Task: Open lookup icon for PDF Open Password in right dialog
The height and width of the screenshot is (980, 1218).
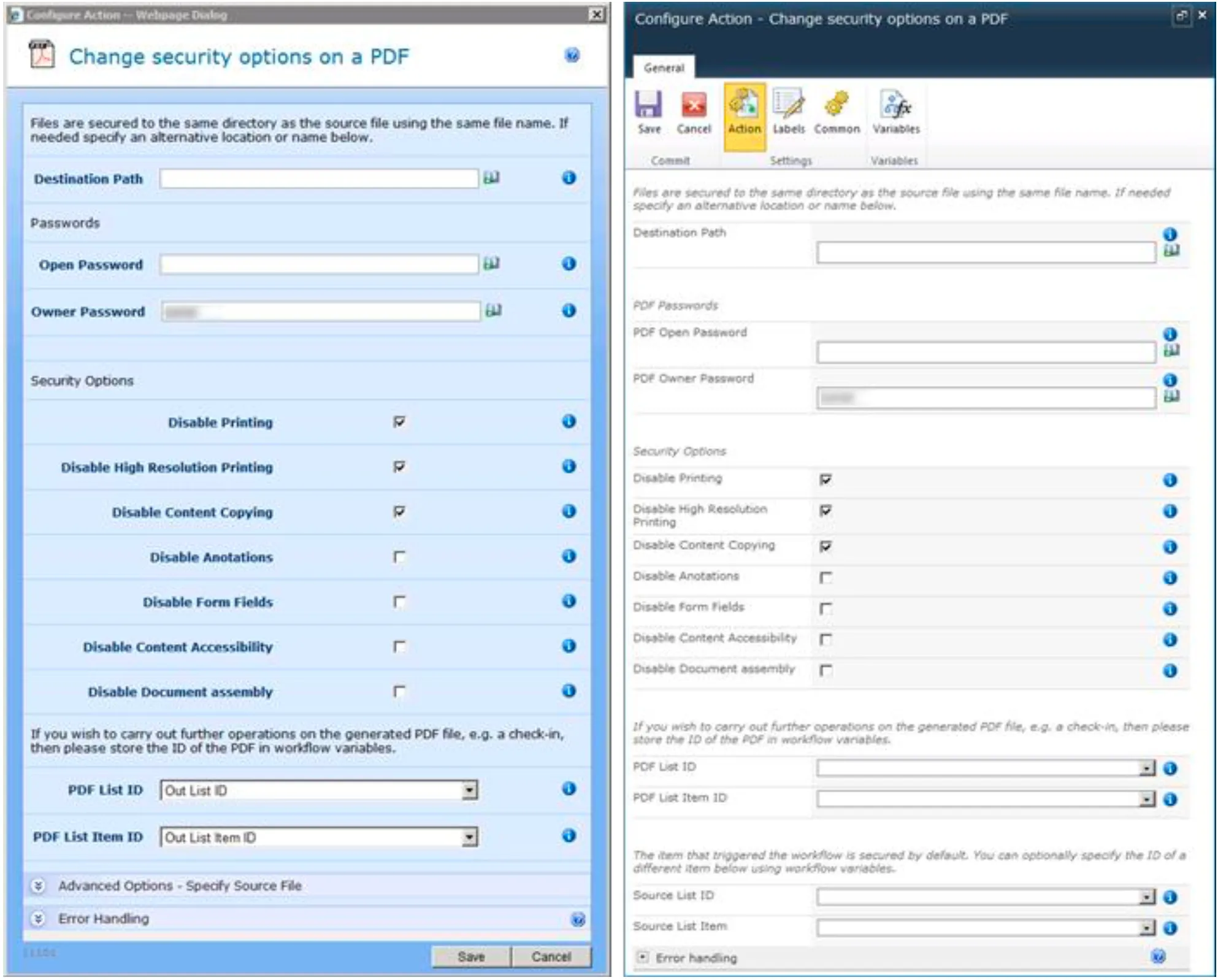Action: (1171, 351)
